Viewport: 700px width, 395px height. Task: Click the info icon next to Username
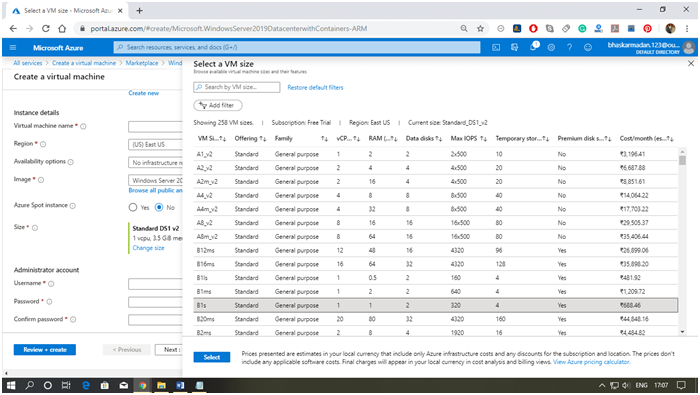(x=51, y=284)
